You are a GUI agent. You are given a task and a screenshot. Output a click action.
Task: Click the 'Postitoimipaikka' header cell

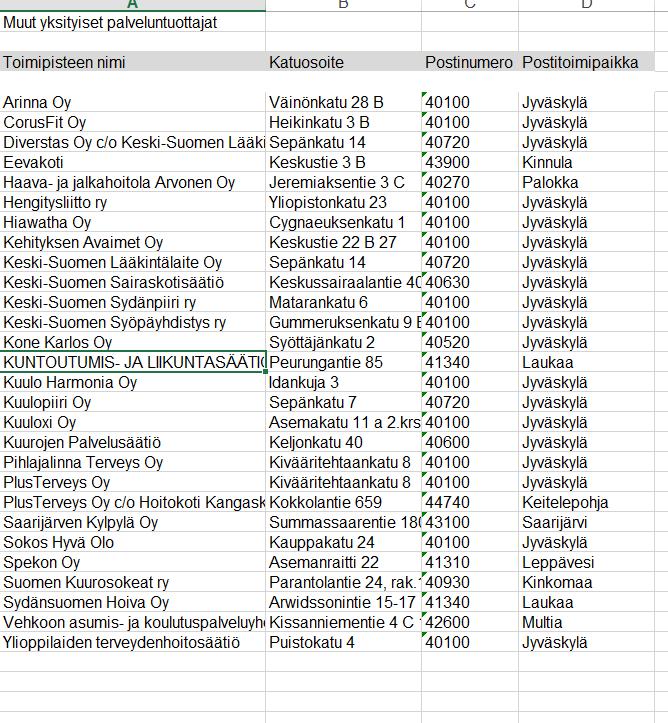pos(586,62)
